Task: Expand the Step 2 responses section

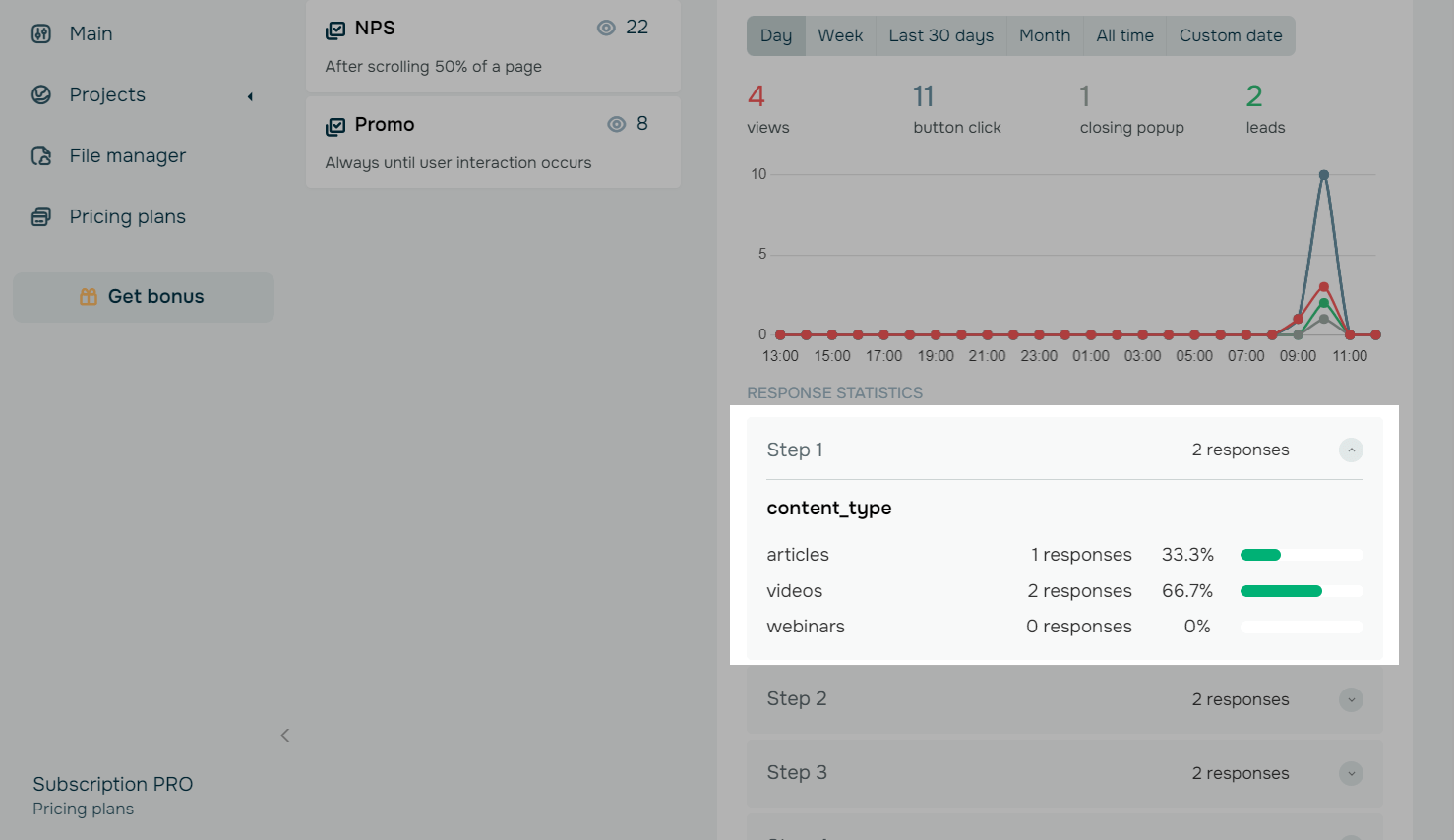Action: coord(1351,699)
